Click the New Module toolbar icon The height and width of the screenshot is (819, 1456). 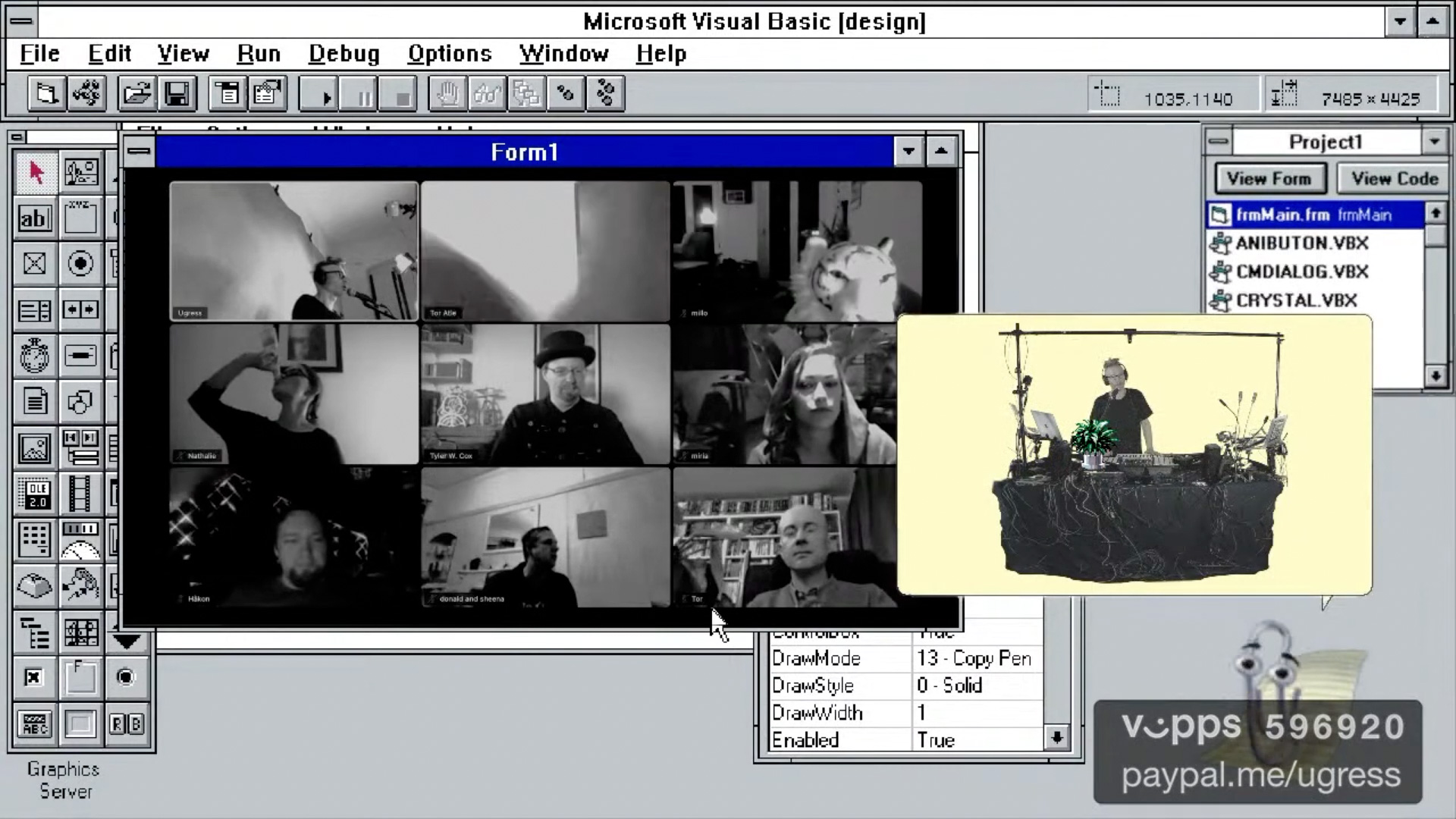(x=86, y=94)
